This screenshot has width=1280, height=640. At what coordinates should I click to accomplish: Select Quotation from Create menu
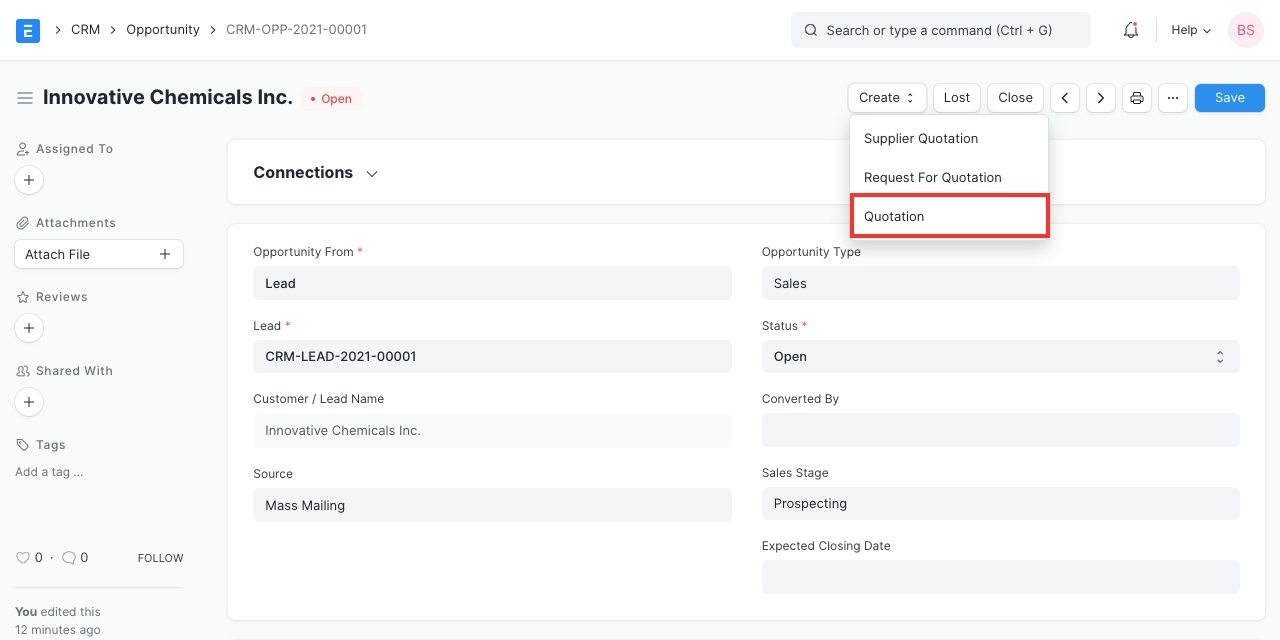[x=948, y=217]
